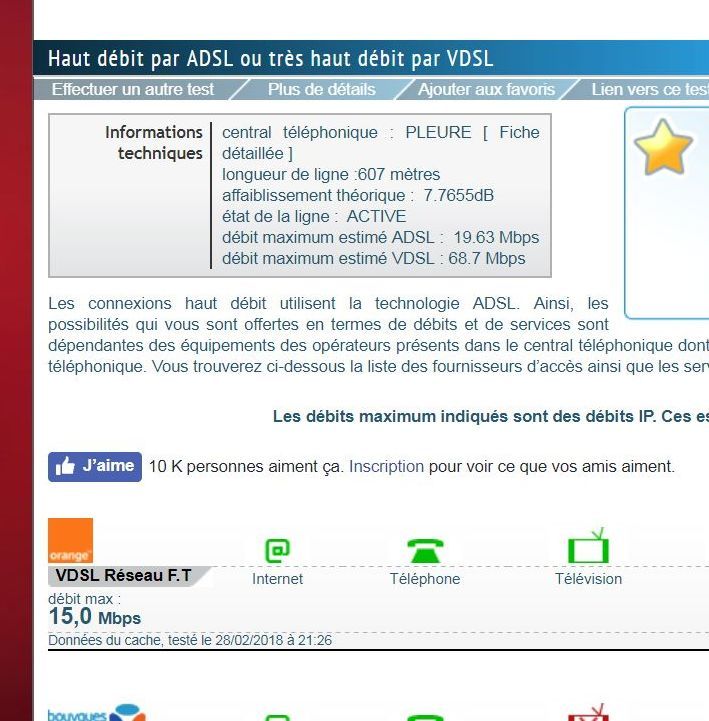The height and width of the screenshot is (721, 709).
Task: Click 'débit maximum estimé VDSL : 68.7 Mbps'
Action: tap(373, 258)
